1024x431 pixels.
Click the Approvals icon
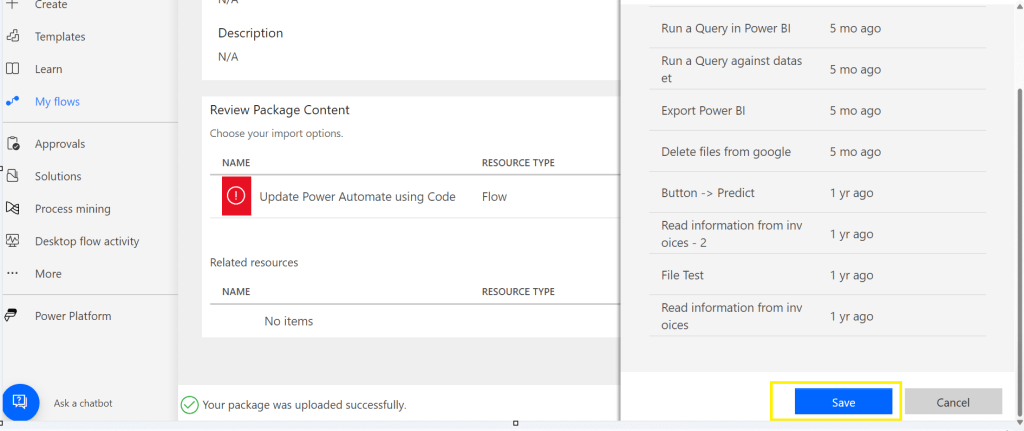(x=13, y=144)
